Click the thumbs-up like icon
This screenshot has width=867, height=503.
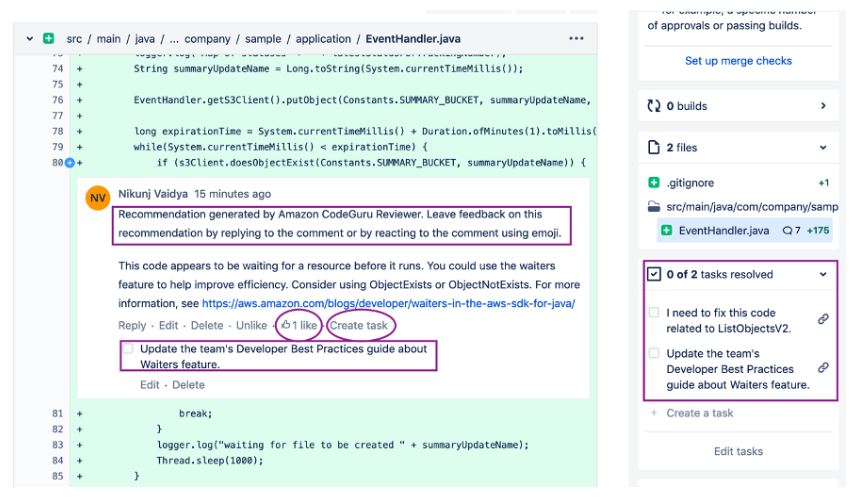285,325
